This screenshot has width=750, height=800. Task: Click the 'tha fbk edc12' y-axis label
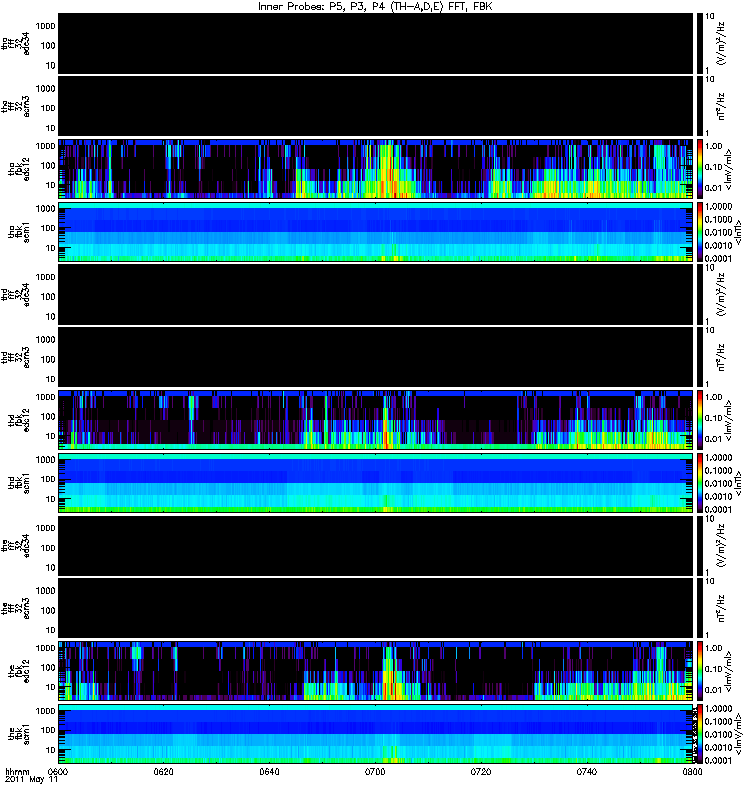click(x=19, y=169)
